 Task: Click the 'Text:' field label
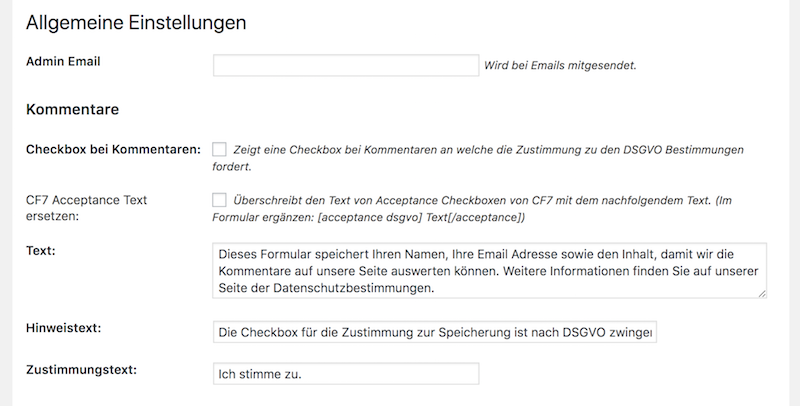pos(41,249)
